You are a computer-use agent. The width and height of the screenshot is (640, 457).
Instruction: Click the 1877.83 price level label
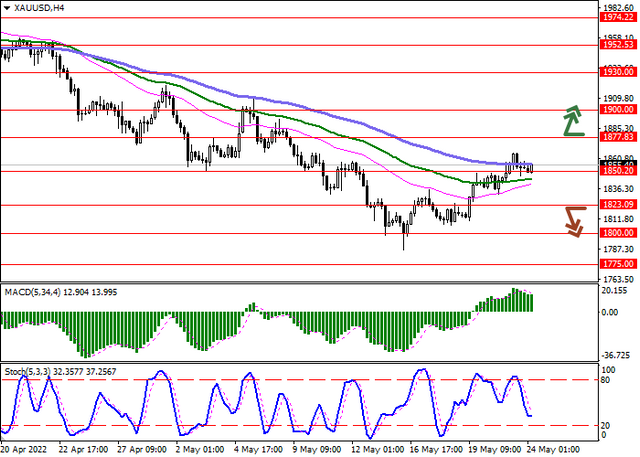619,137
